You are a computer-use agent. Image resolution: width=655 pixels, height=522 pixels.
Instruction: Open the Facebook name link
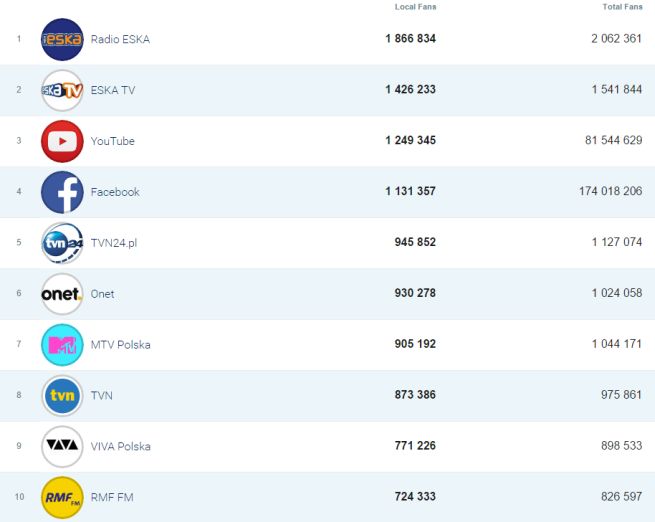coord(115,192)
